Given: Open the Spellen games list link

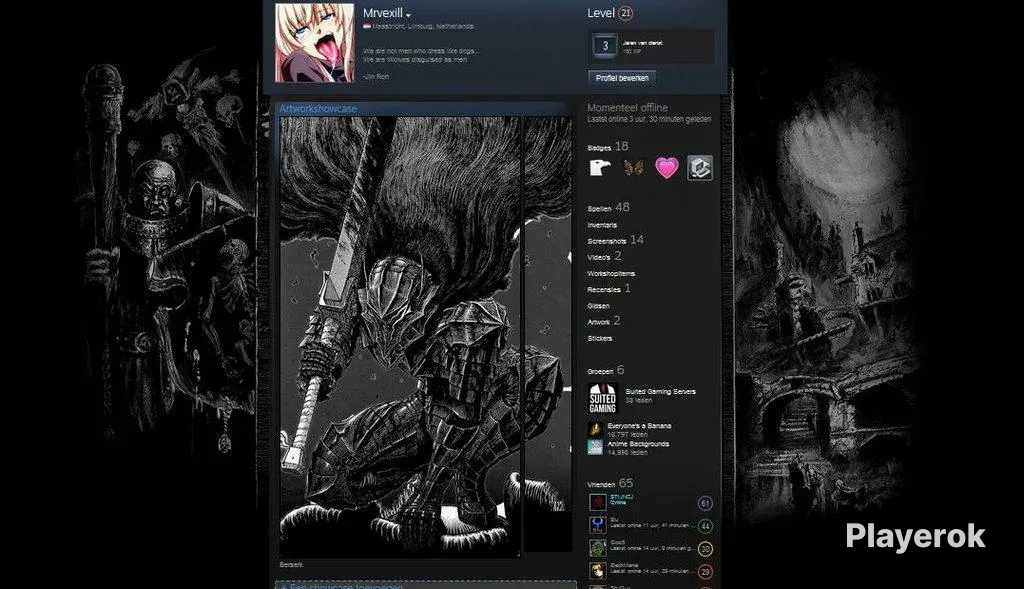Looking at the screenshot, I should click(599, 209).
